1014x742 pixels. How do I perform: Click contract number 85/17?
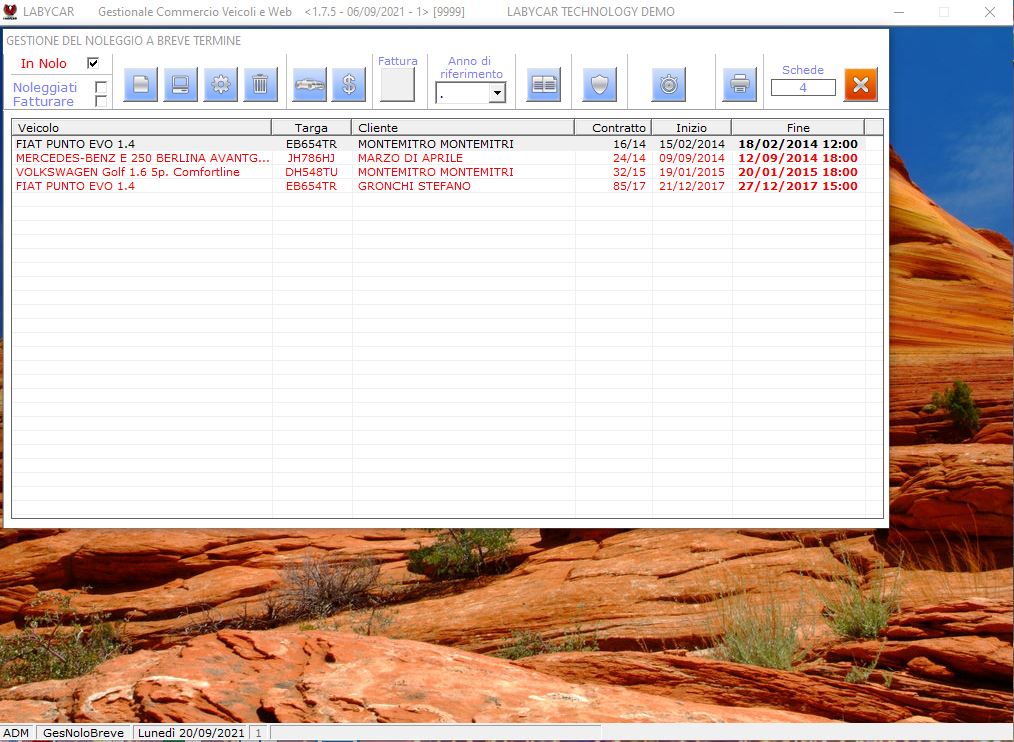[629, 186]
